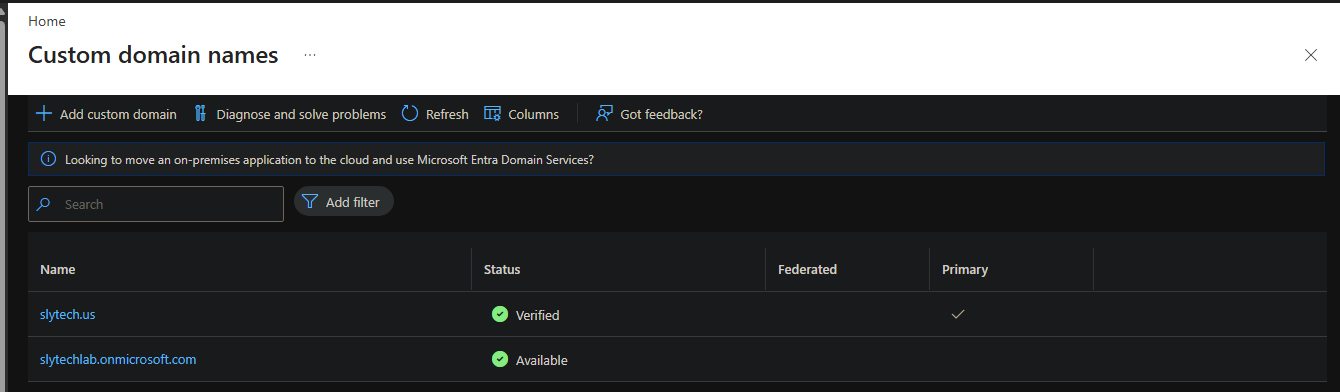Click the Add filter button
Image resolution: width=1340 pixels, height=392 pixels.
coord(344,202)
